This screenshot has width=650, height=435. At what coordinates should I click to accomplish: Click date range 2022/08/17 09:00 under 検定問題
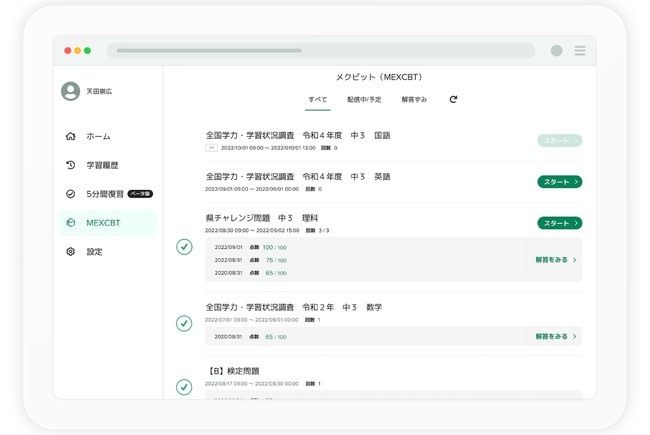(252, 384)
